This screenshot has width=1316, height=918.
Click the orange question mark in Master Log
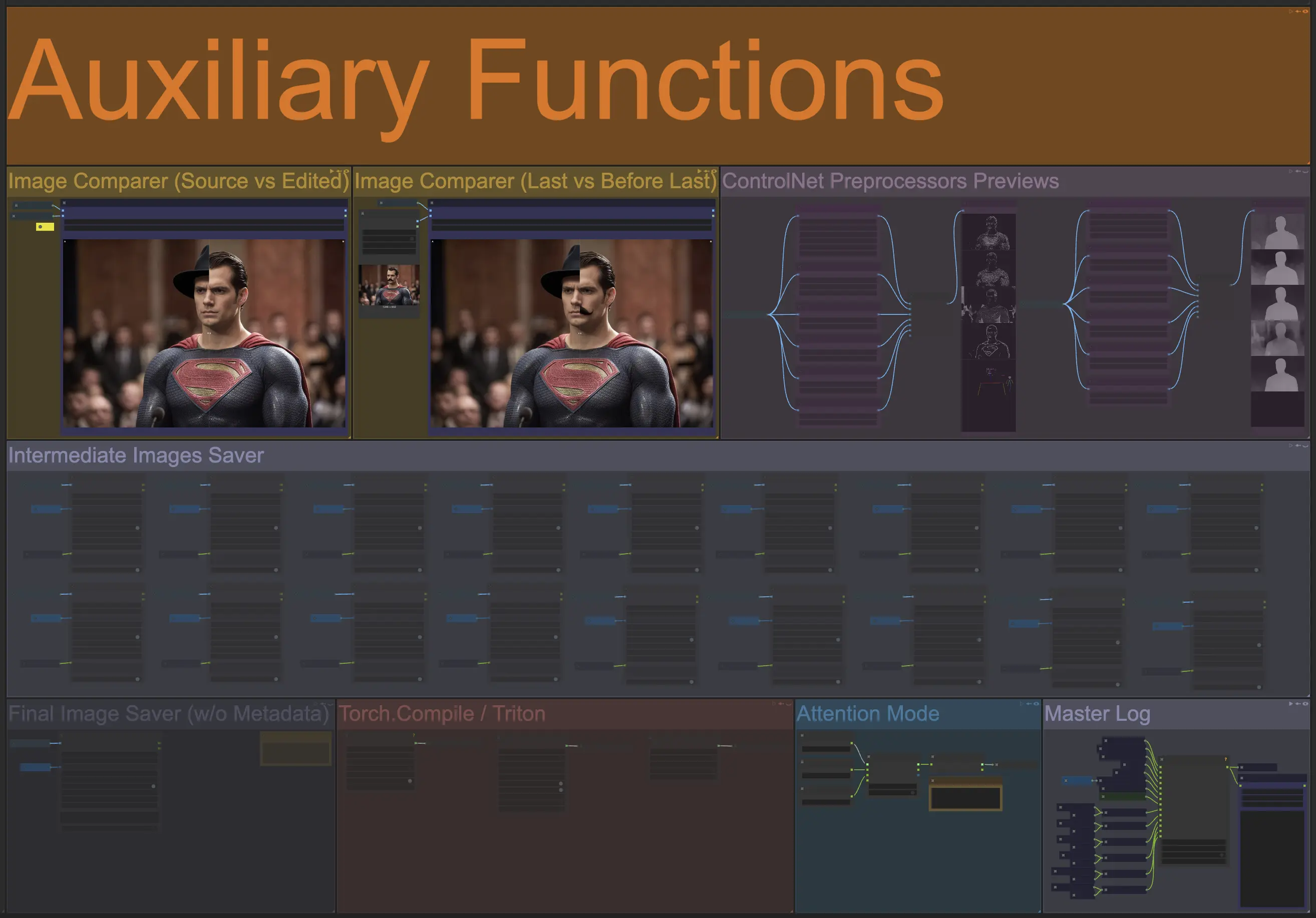pyautogui.click(x=1226, y=759)
